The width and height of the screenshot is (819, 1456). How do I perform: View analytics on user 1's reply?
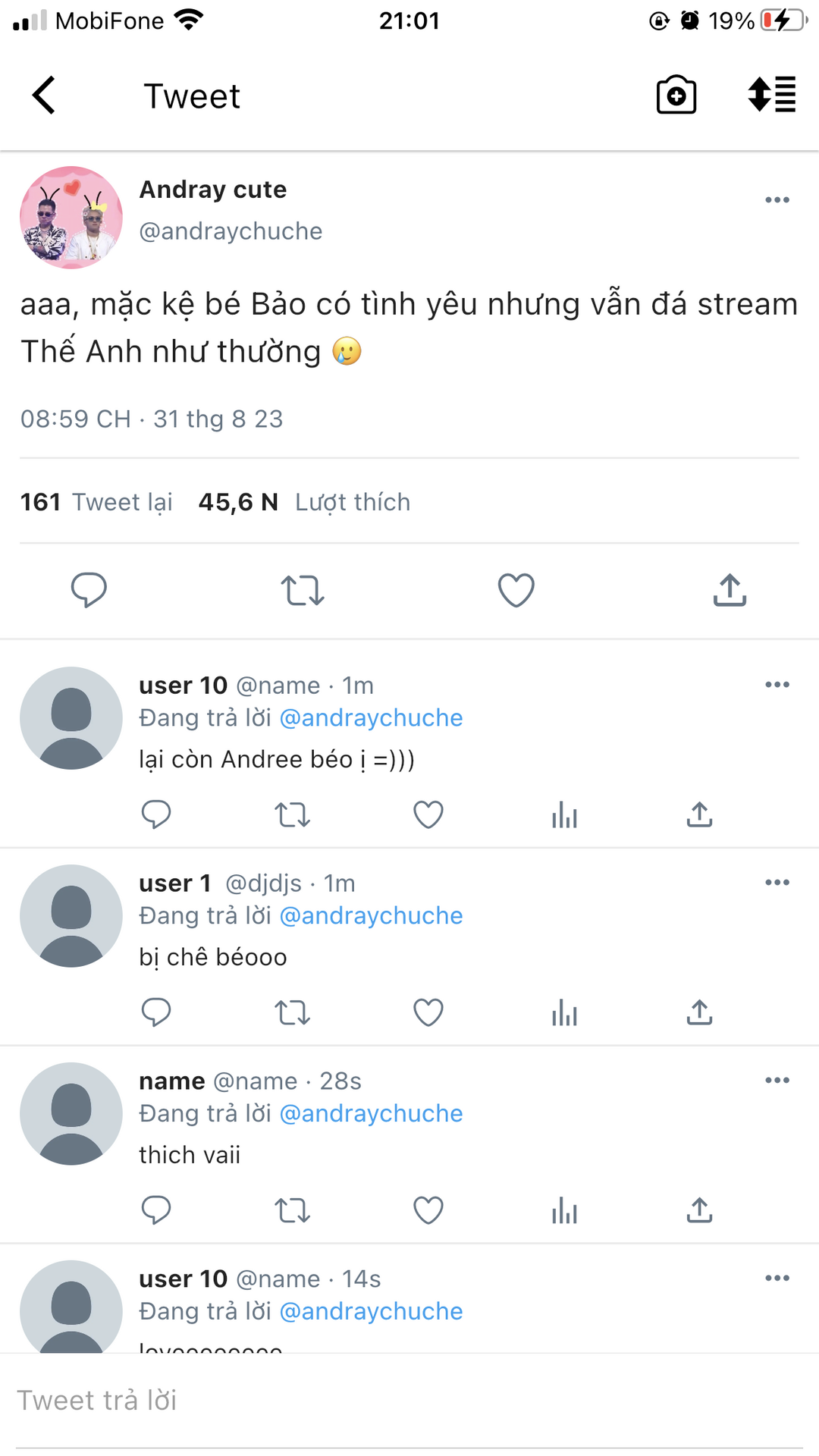[x=564, y=1012]
